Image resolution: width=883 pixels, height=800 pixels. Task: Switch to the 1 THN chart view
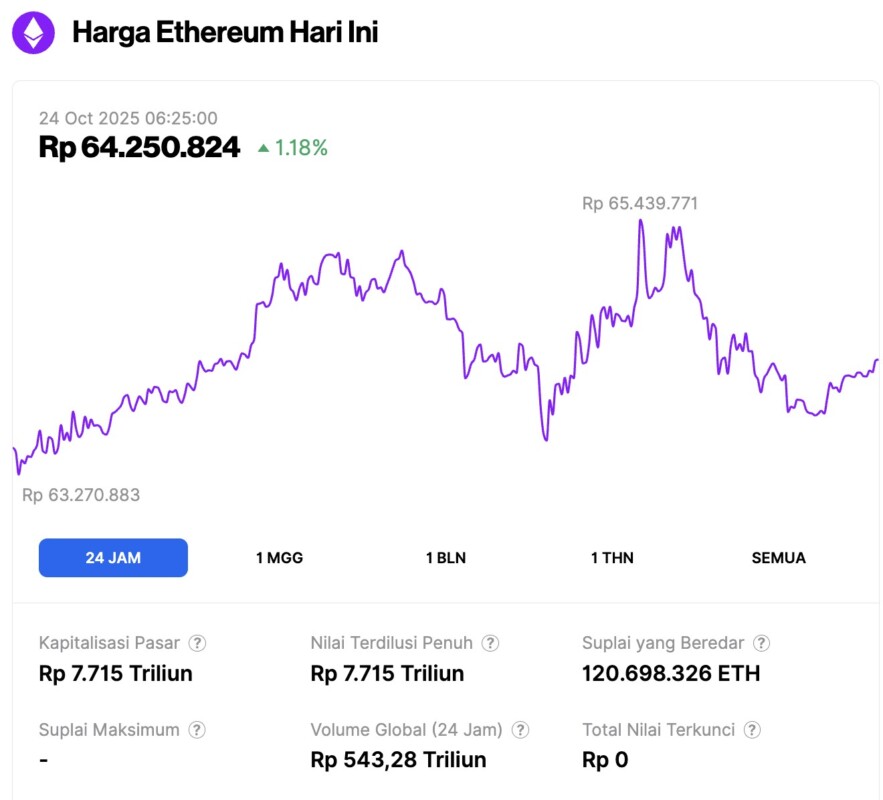tap(612, 558)
